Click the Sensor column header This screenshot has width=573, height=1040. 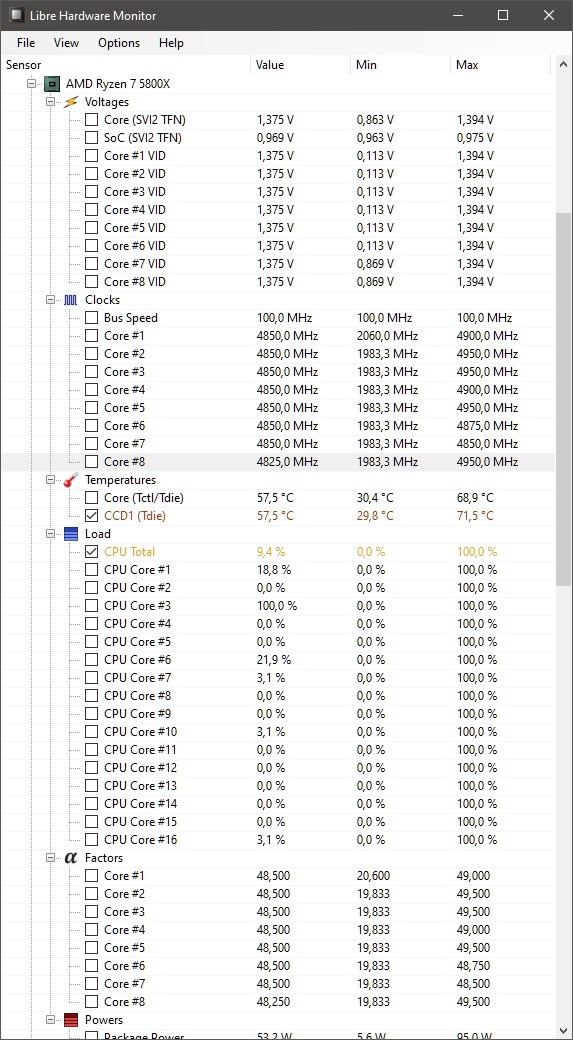[x=126, y=65]
